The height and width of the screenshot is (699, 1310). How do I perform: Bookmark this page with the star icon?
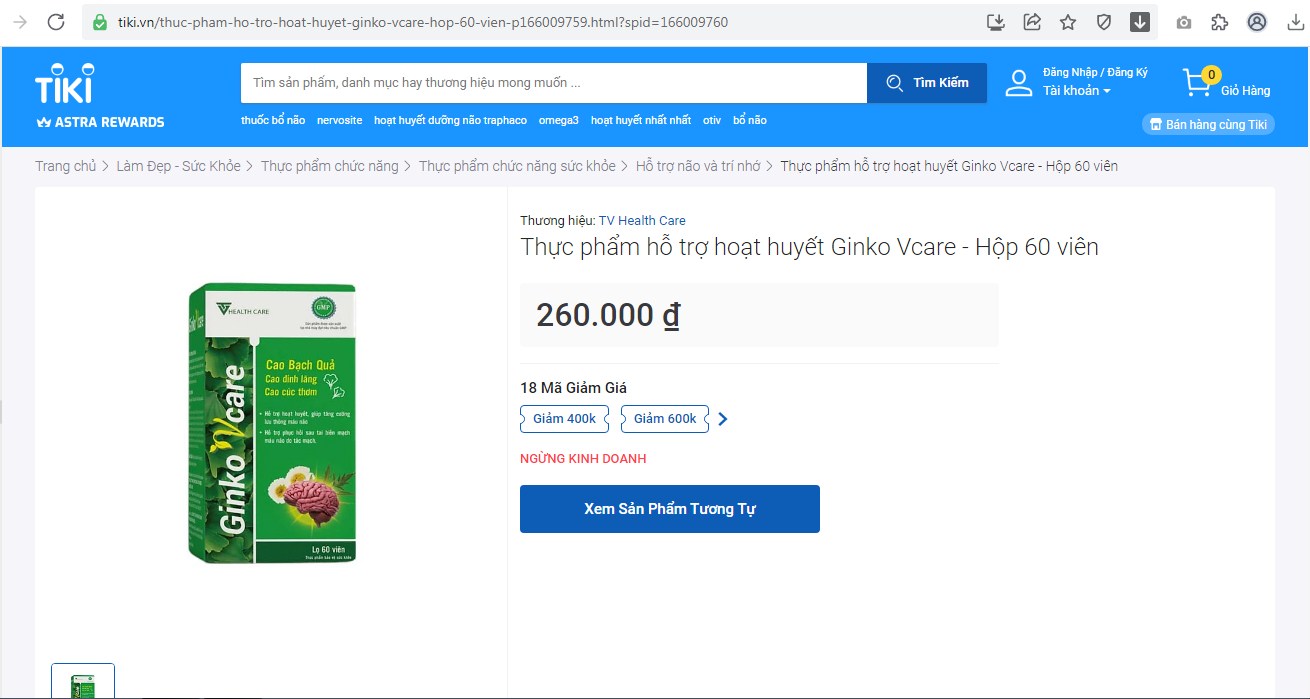point(1068,22)
